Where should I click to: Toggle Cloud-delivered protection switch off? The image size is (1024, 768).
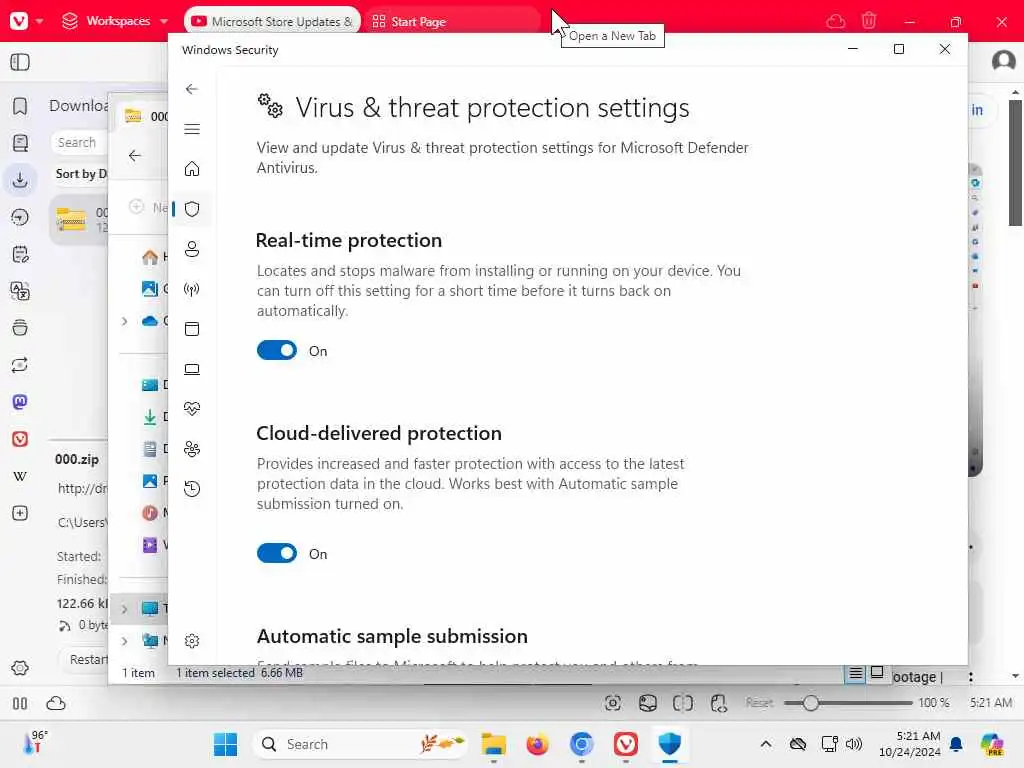pos(277,554)
